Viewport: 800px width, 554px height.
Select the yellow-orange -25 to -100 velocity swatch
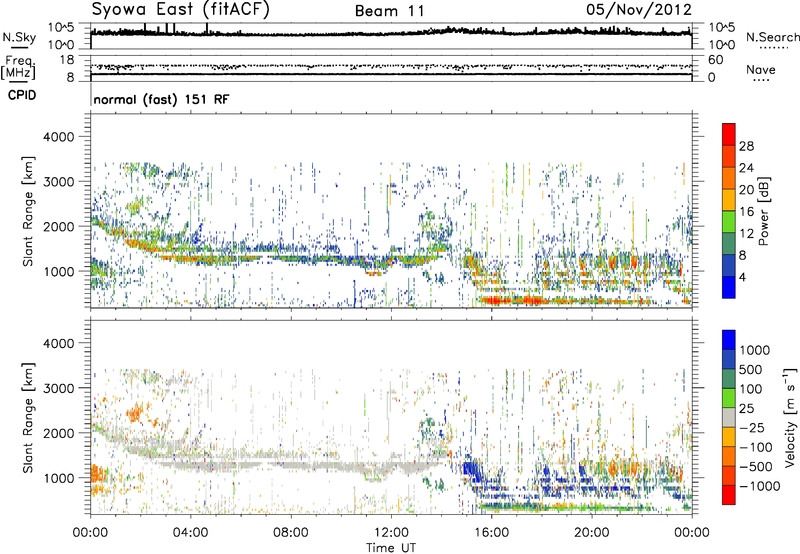[x=729, y=437]
